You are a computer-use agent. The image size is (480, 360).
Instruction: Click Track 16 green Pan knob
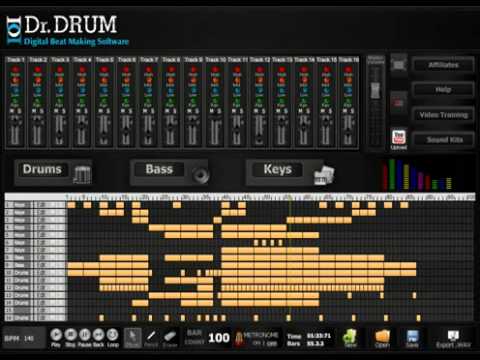348,100
